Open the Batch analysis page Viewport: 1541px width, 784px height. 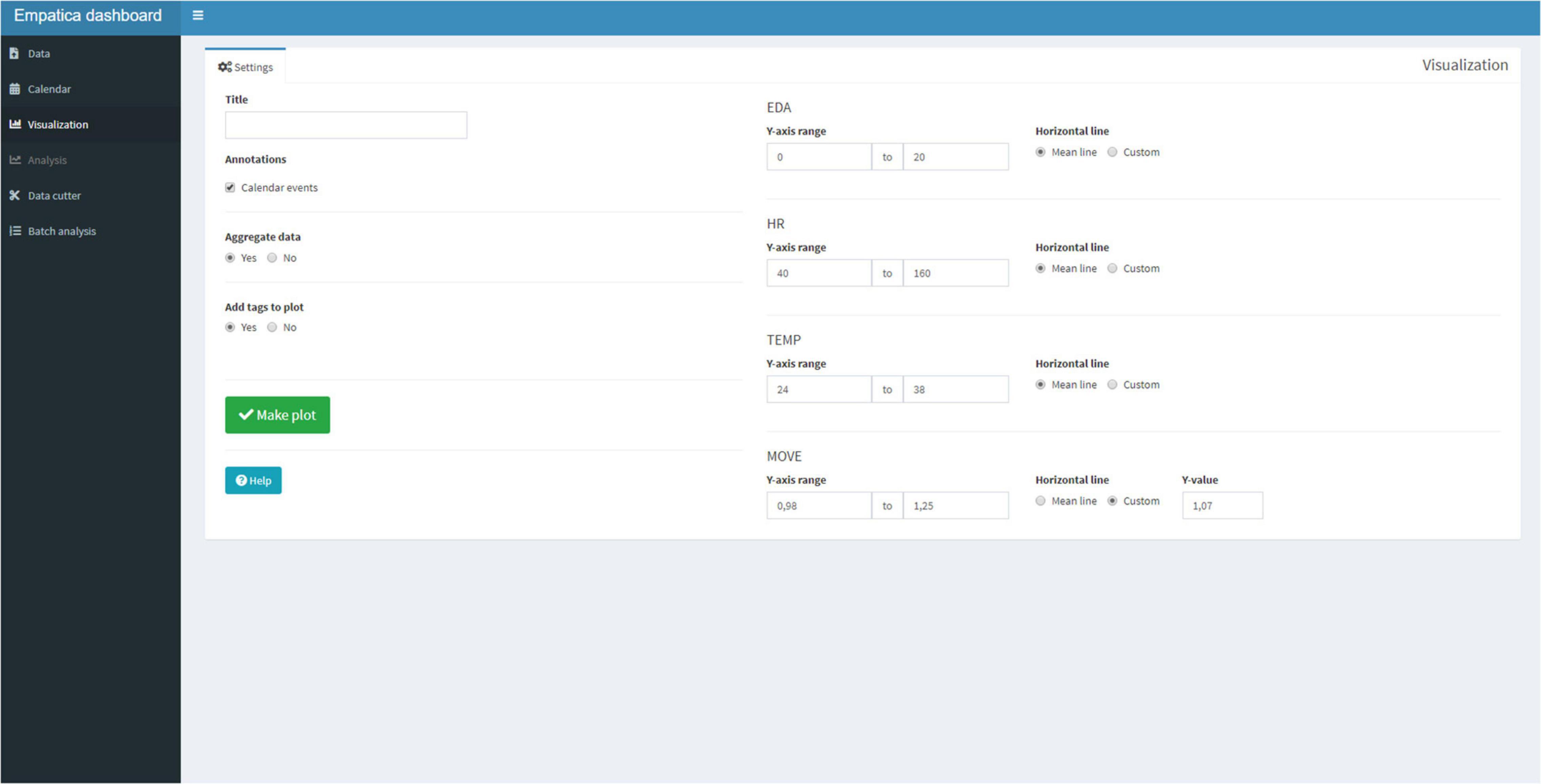(90, 231)
